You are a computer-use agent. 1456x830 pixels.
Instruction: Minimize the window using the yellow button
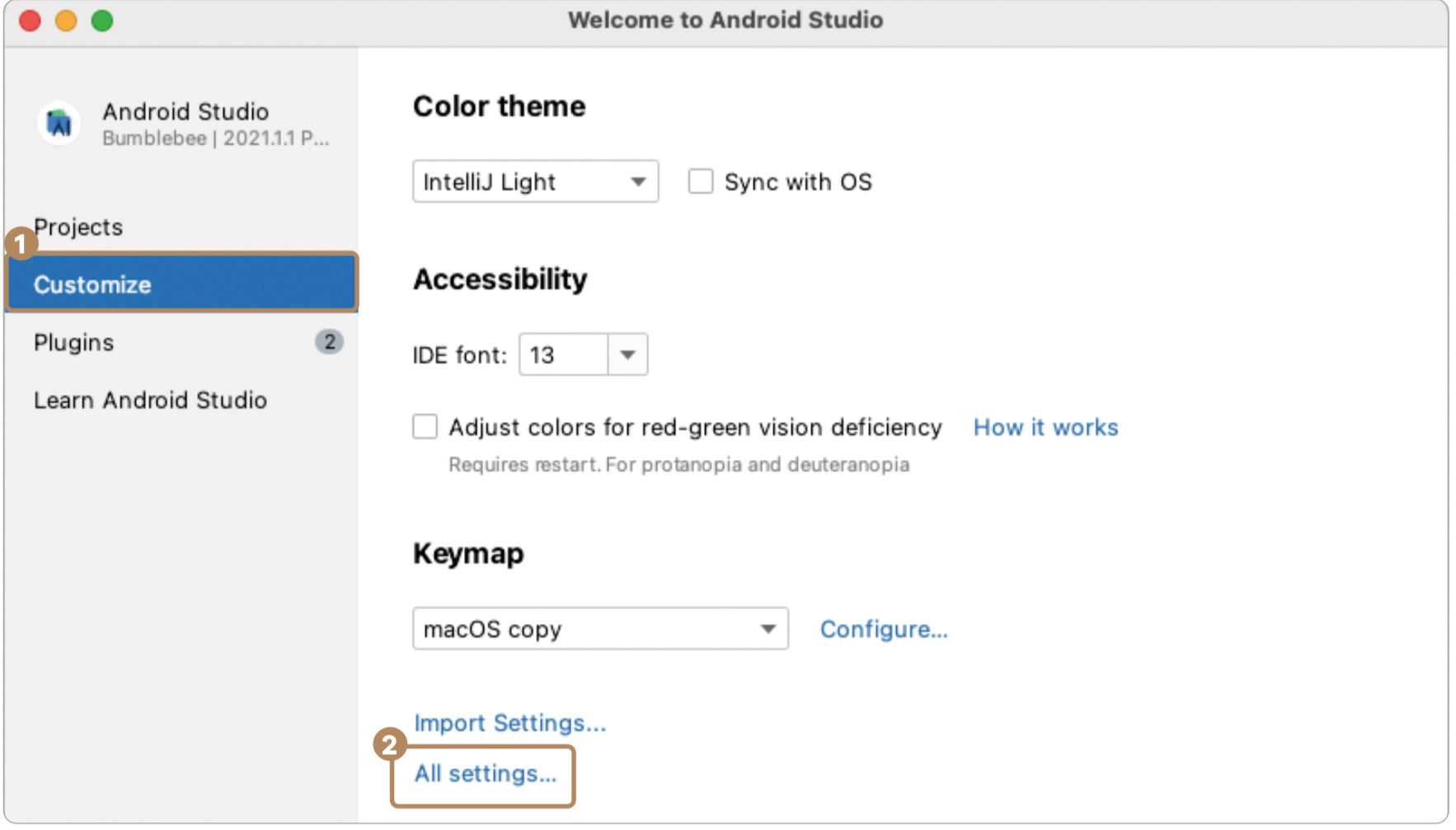pyautogui.click(x=66, y=21)
